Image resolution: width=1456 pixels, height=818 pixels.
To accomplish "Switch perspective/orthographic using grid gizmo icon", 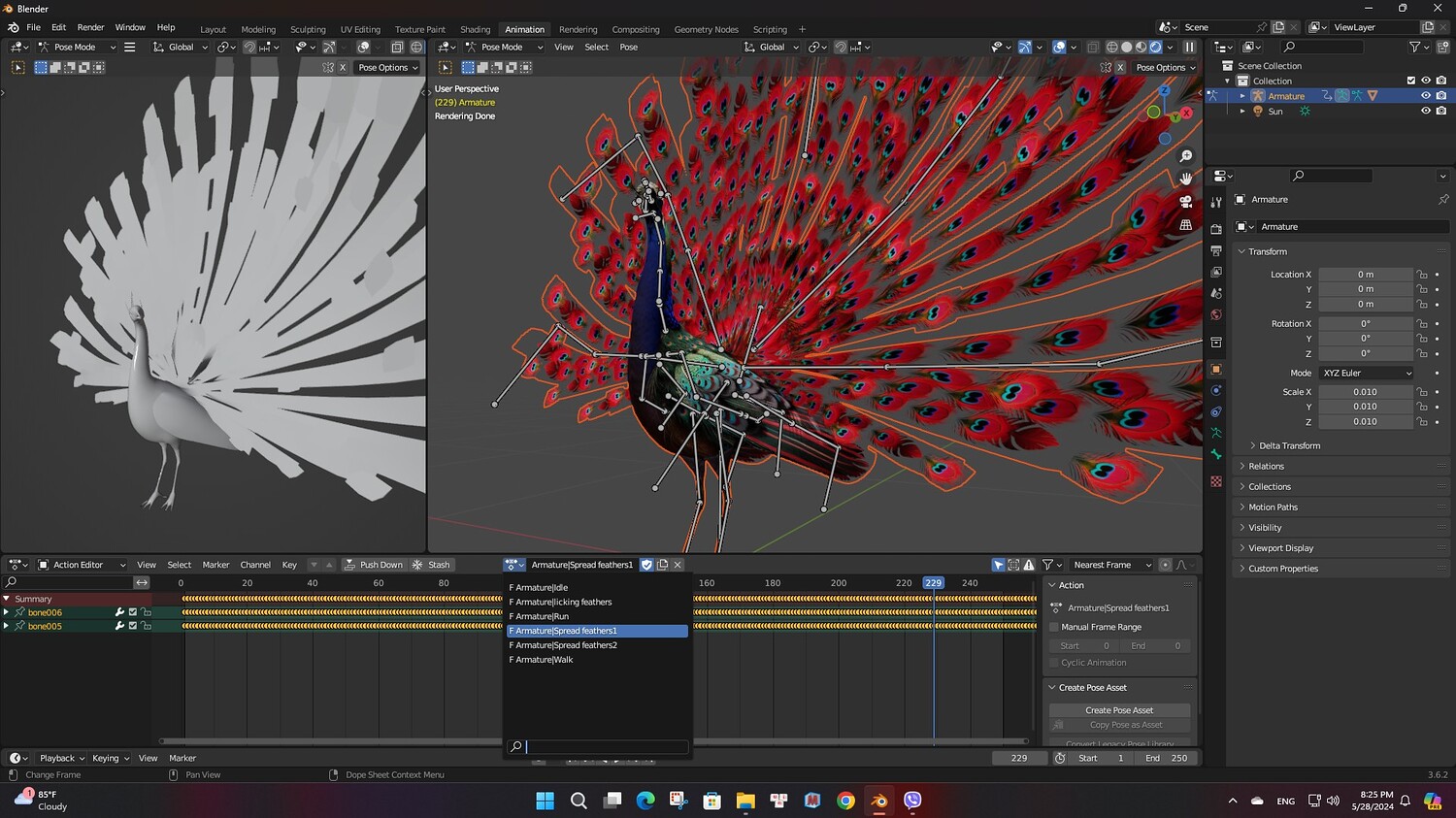I will (x=1185, y=225).
